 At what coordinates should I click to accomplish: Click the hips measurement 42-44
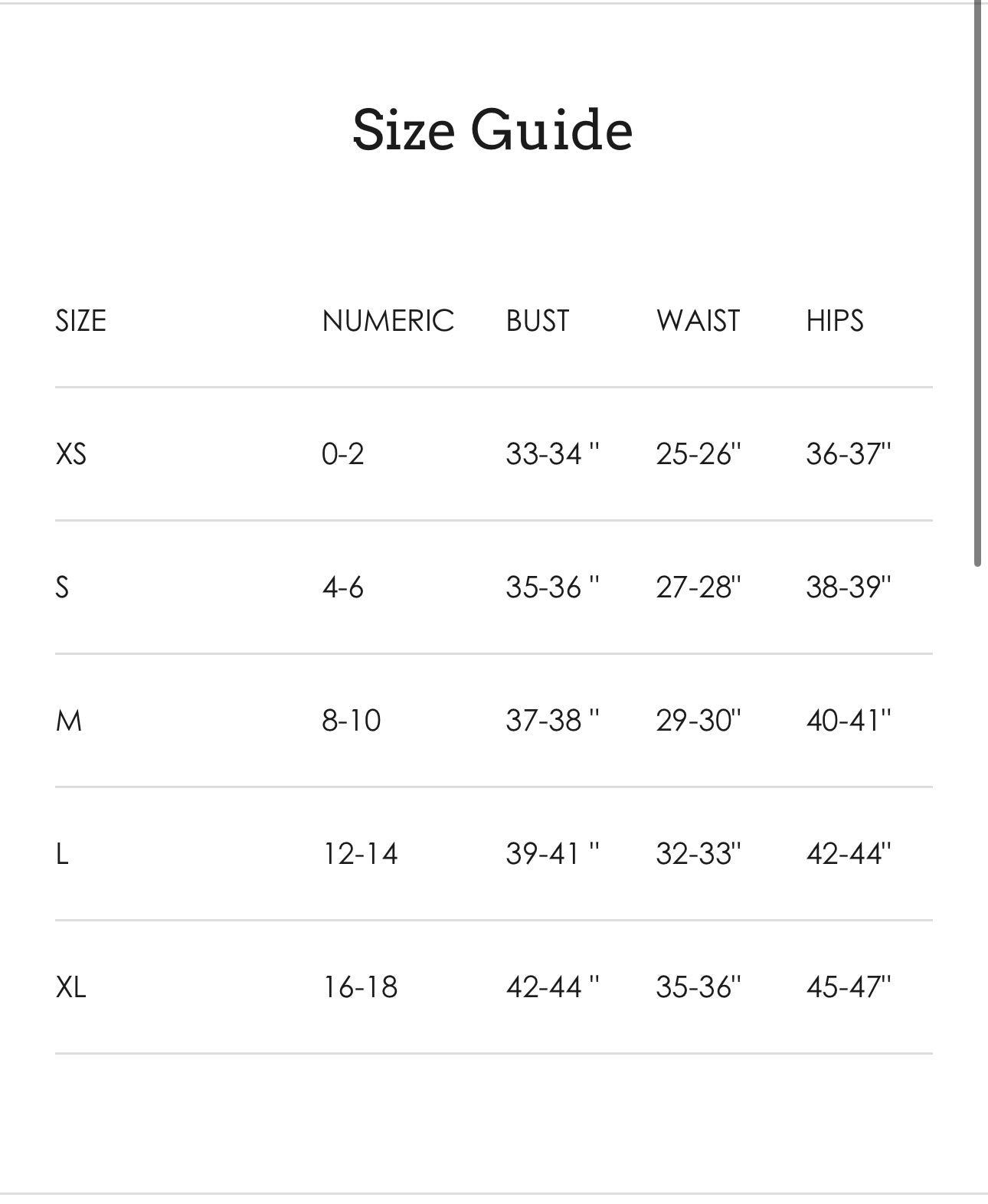[849, 853]
